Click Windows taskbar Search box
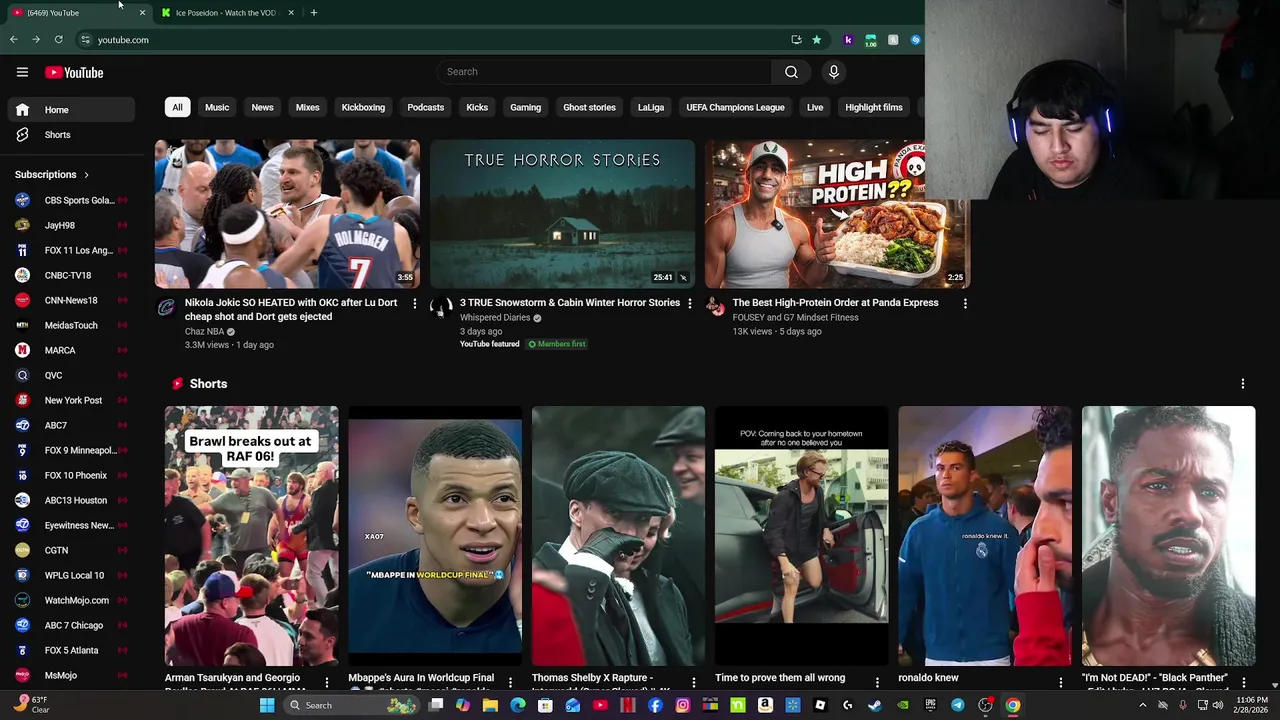1280x720 pixels. (x=350, y=705)
